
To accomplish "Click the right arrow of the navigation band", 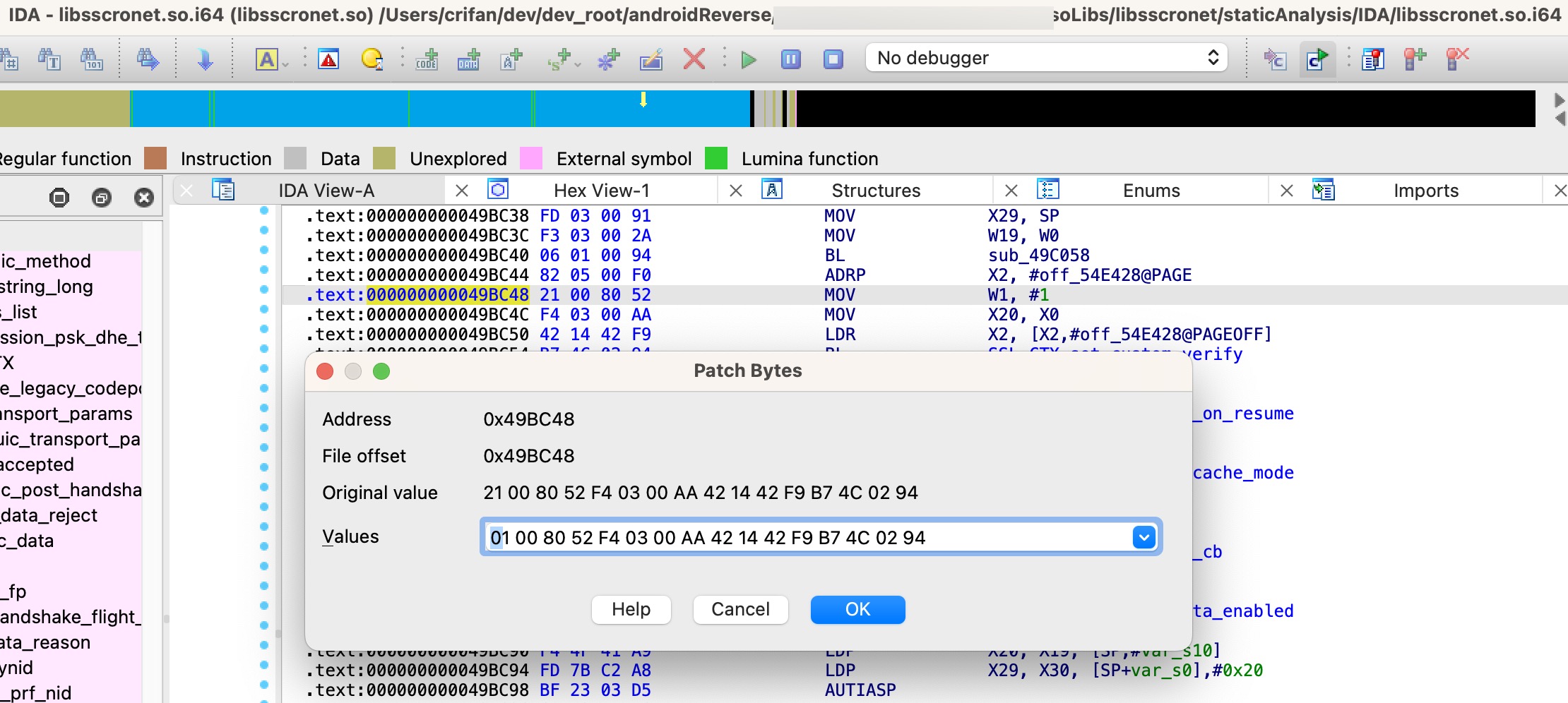I will click(x=1560, y=100).
